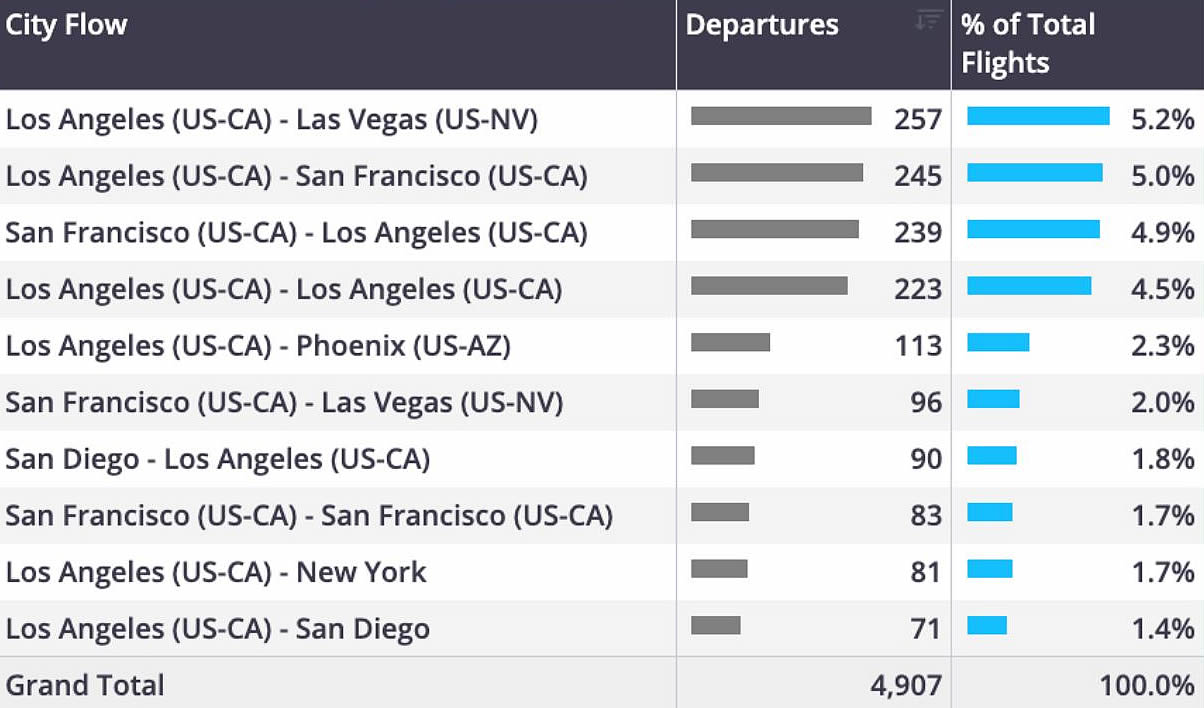Image resolution: width=1204 pixels, height=708 pixels.
Task: Click the 4,907 grand total value
Action: coord(906,685)
